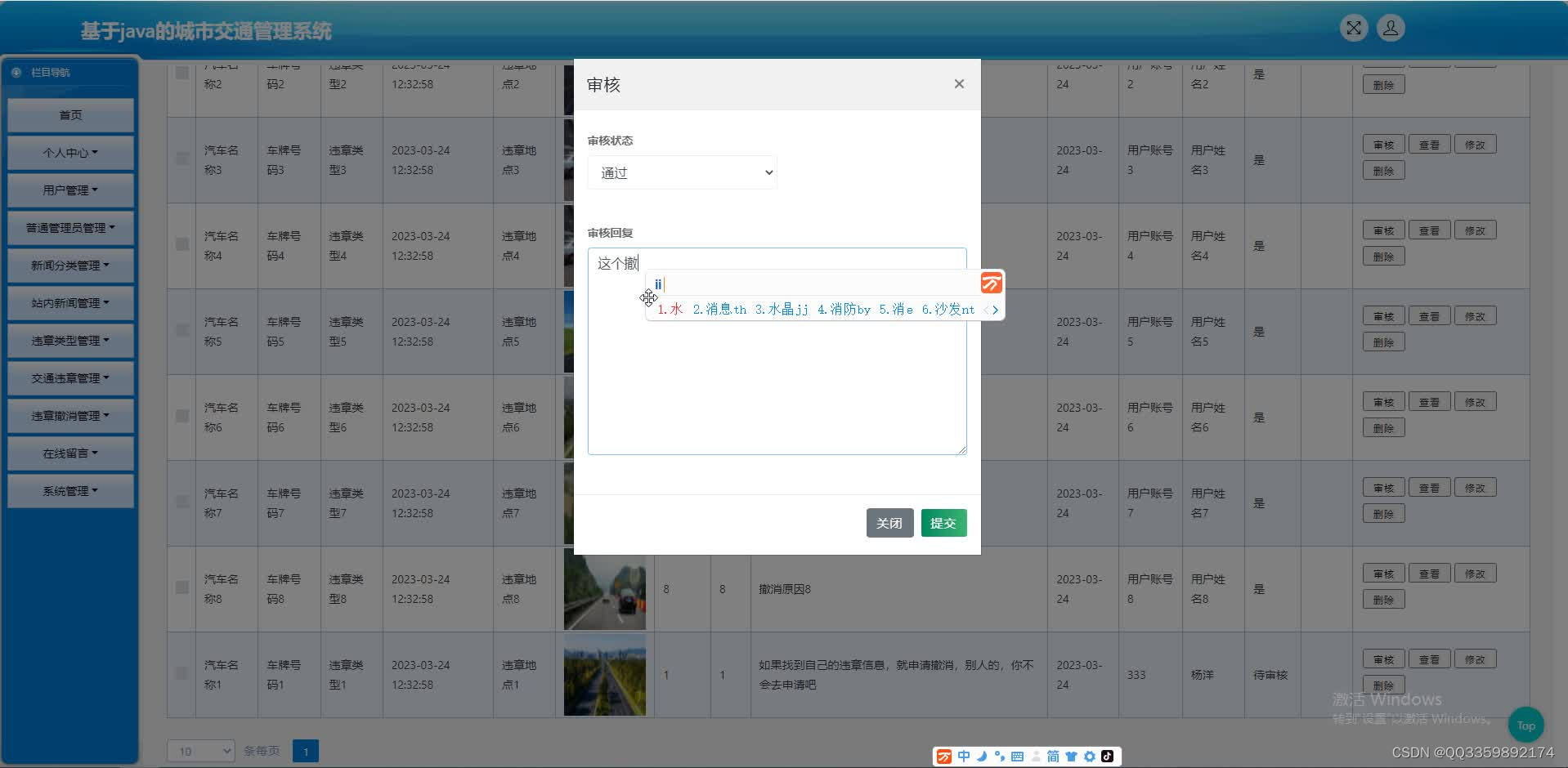Expand the 用户管理 sidebar menu
Image resolution: width=1568 pixels, height=768 pixels.
click(70, 190)
